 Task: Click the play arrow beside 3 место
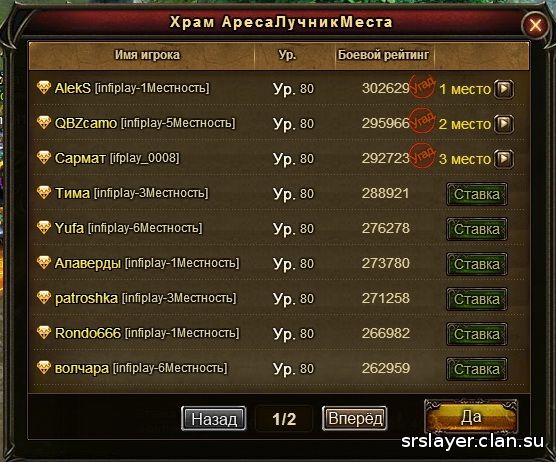504,159
